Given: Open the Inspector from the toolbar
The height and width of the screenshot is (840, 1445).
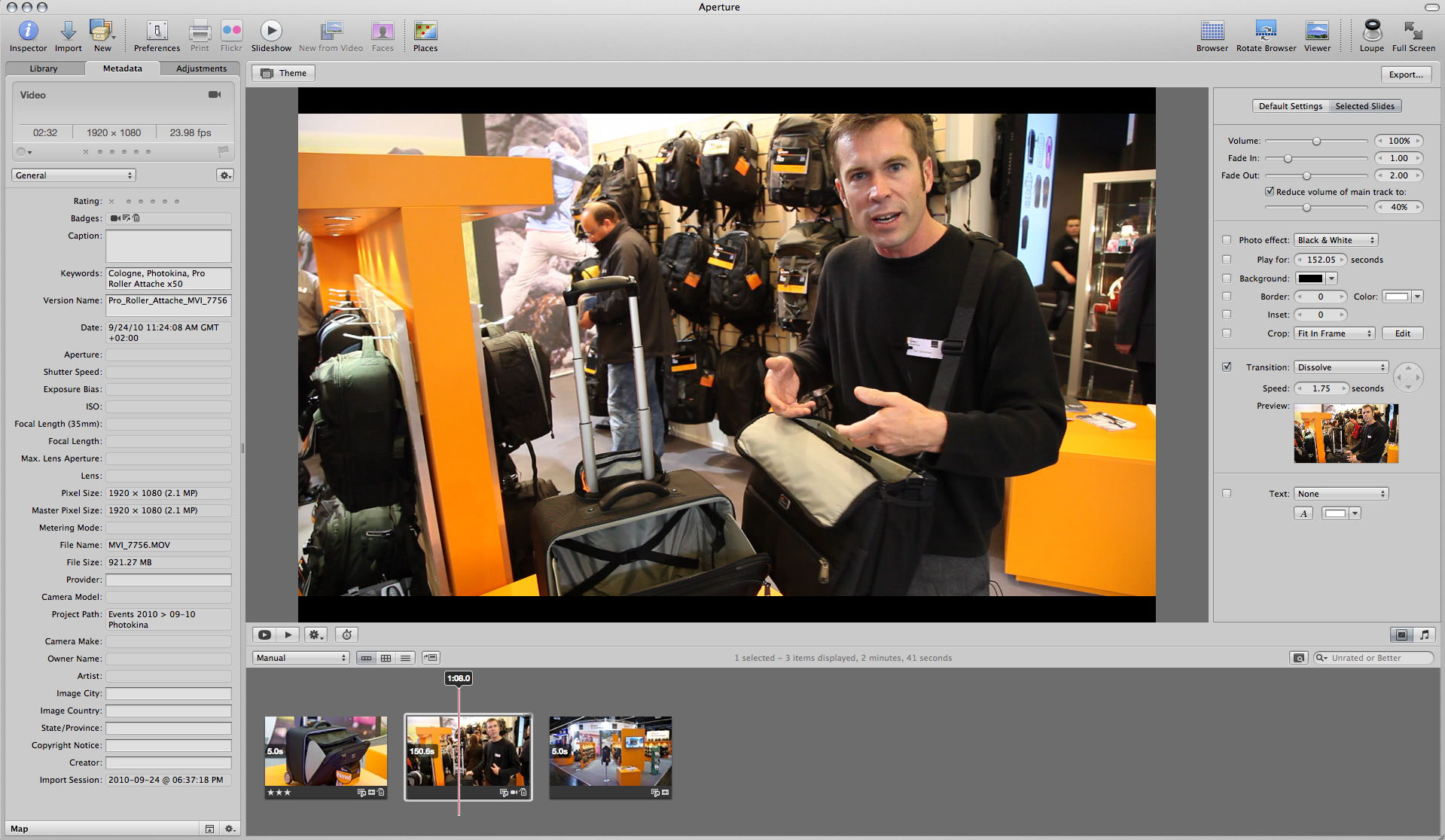Looking at the screenshot, I should [x=28, y=32].
